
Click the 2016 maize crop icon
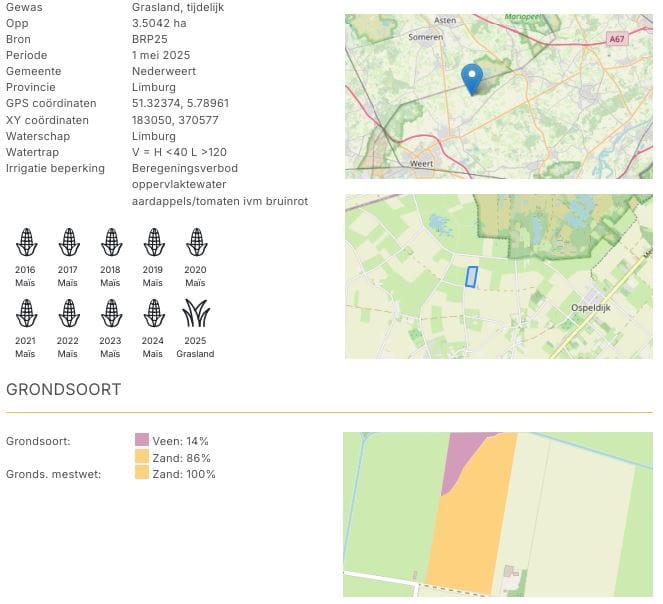pyautogui.click(x=25, y=242)
